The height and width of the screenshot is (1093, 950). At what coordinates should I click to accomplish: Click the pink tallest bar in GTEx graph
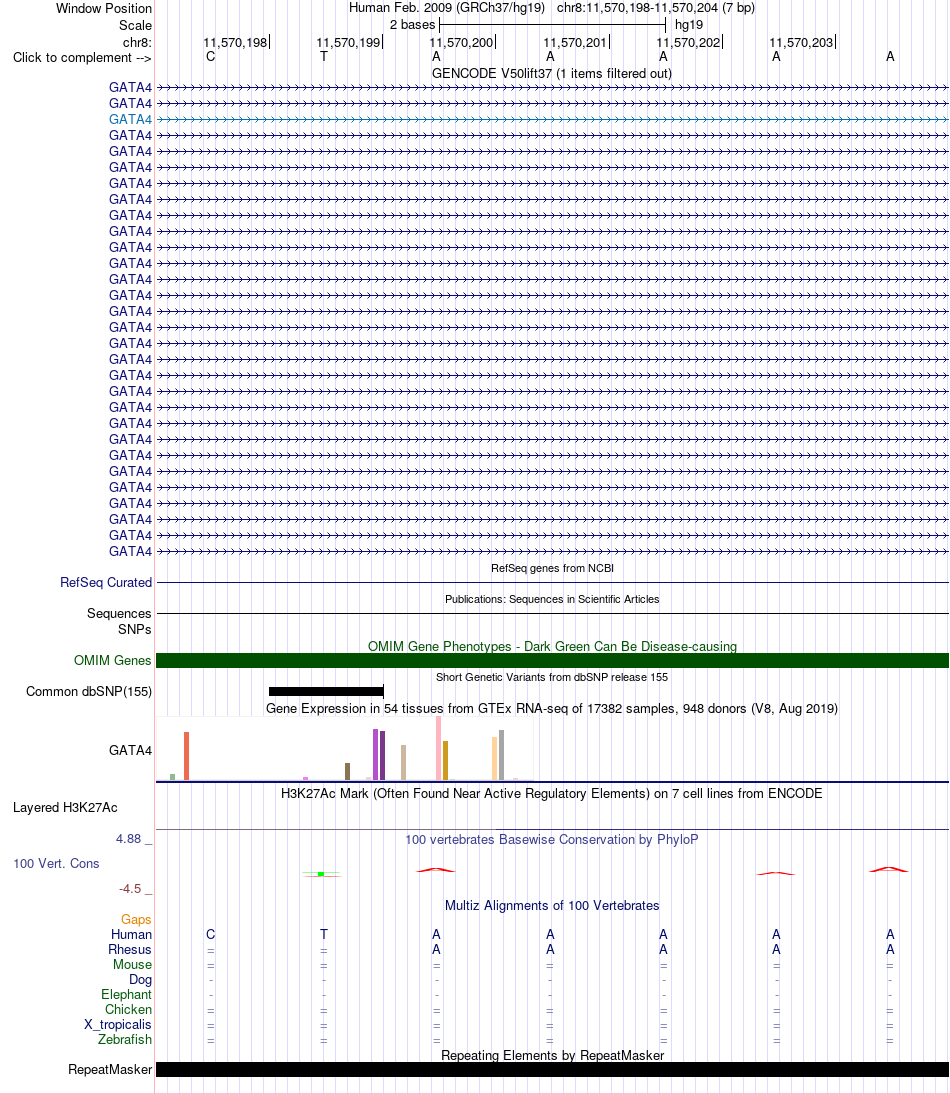click(x=438, y=748)
